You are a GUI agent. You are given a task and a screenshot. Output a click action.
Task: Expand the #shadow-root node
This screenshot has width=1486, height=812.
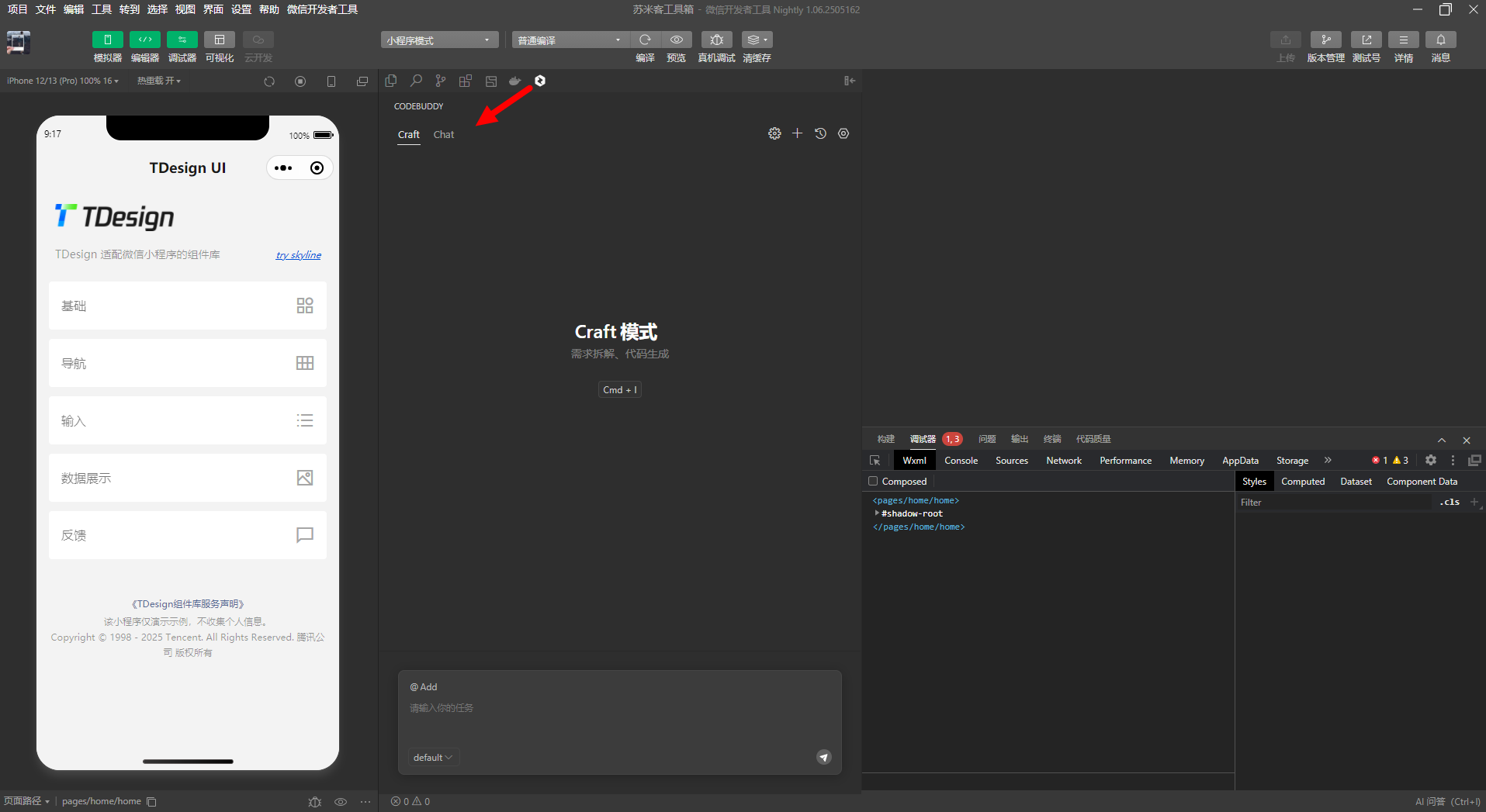[878, 513]
